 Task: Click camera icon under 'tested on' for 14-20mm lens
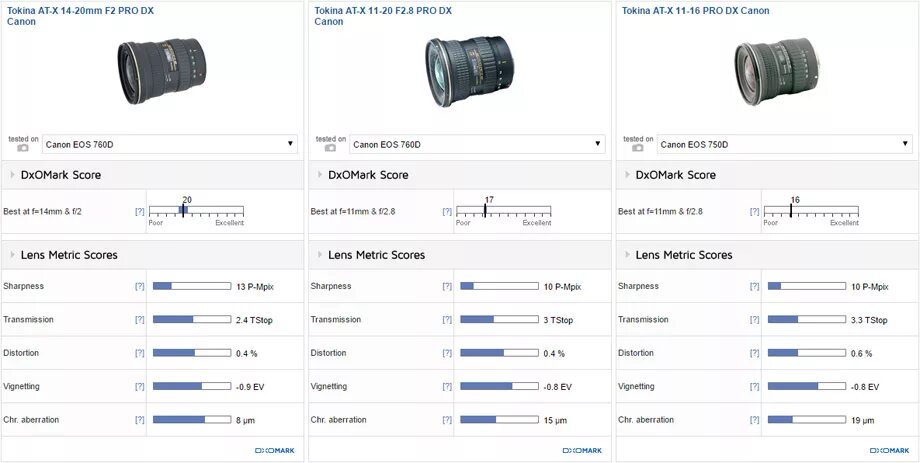[23, 148]
